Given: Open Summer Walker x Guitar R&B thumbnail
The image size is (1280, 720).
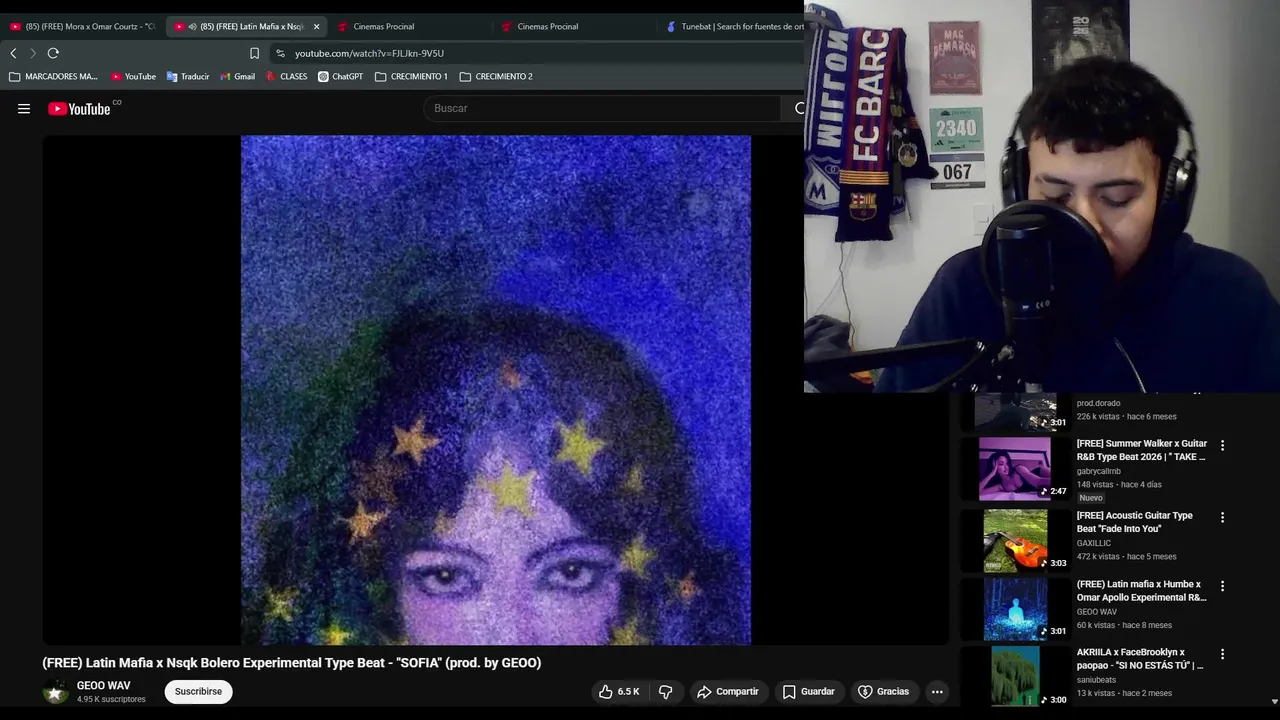Looking at the screenshot, I should coord(1015,468).
